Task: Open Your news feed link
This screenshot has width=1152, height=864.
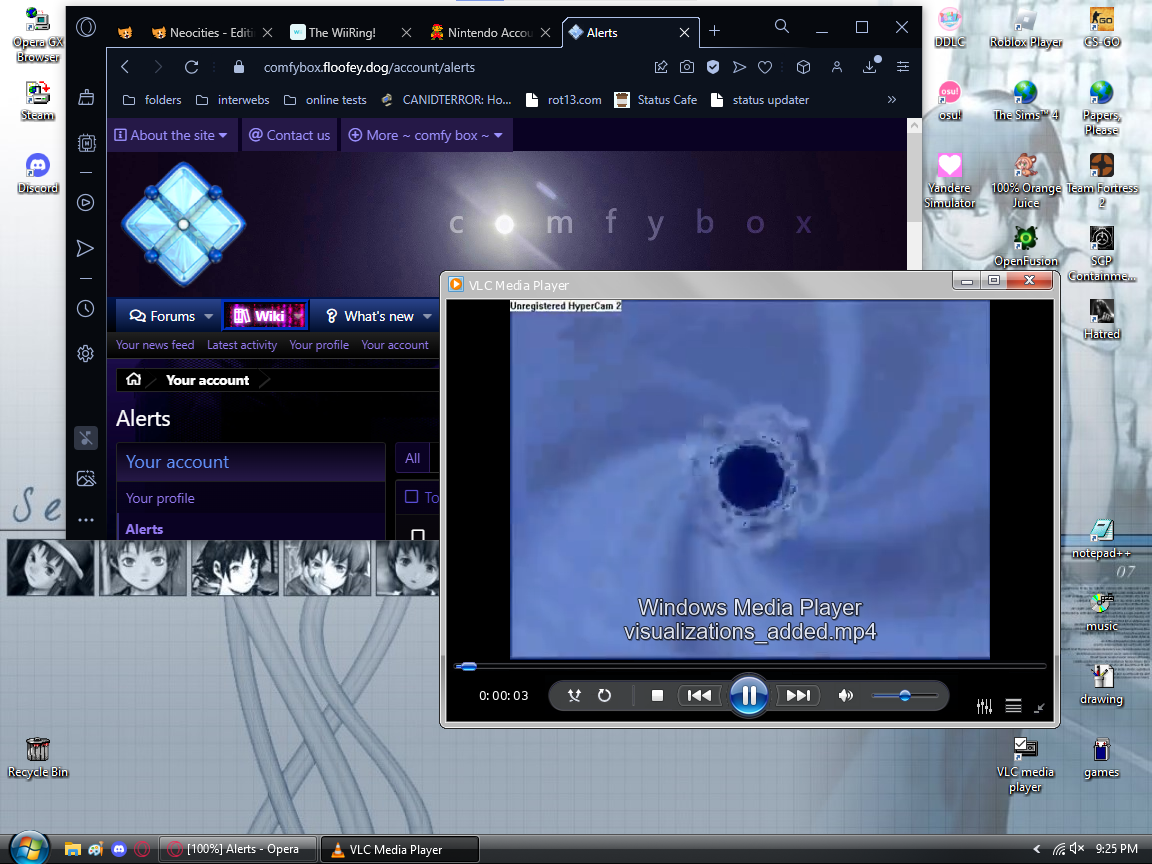Action: click(155, 345)
